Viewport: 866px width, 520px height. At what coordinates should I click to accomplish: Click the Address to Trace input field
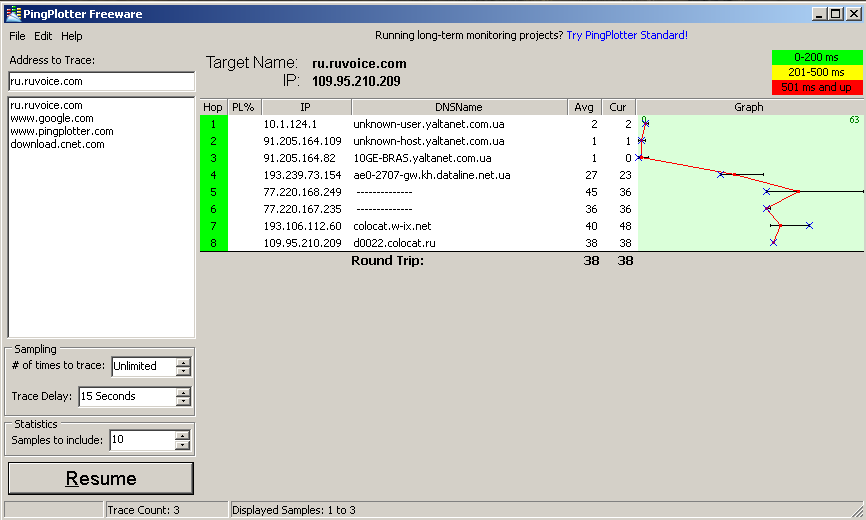pos(102,81)
